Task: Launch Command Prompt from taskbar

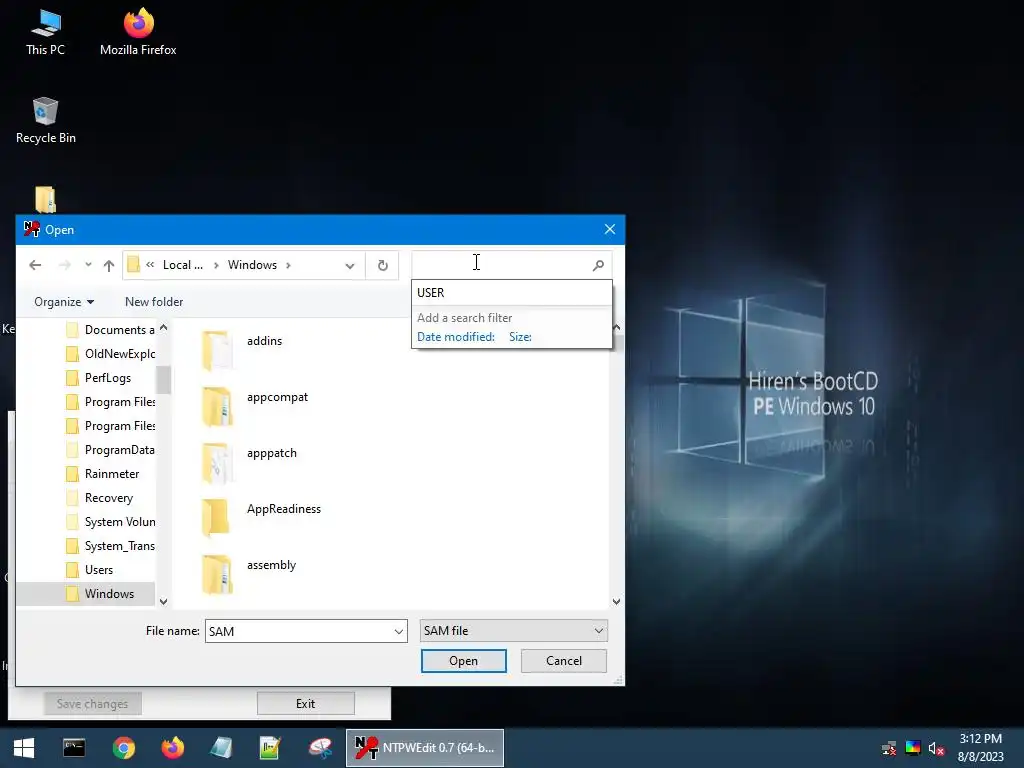Action: (74, 748)
